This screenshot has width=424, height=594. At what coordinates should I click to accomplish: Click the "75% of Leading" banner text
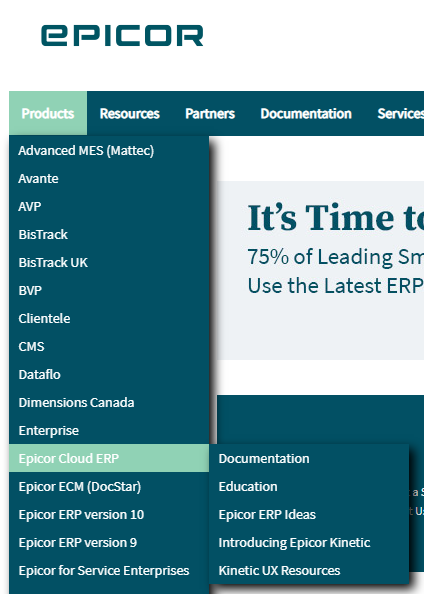pos(336,257)
